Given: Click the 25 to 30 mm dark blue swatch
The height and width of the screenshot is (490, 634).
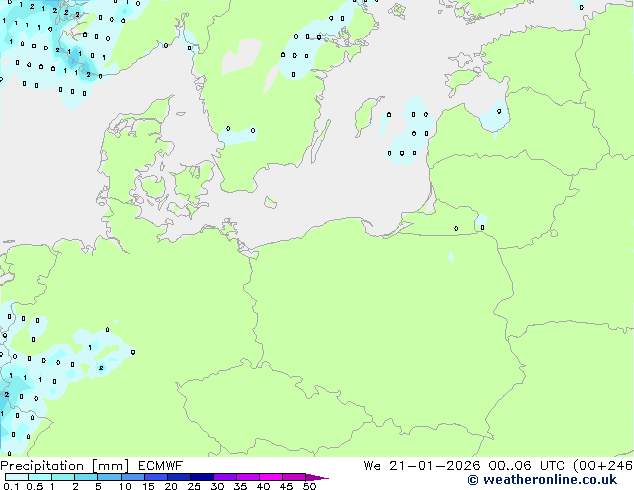Looking at the screenshot, I should [x=201, y=477].
